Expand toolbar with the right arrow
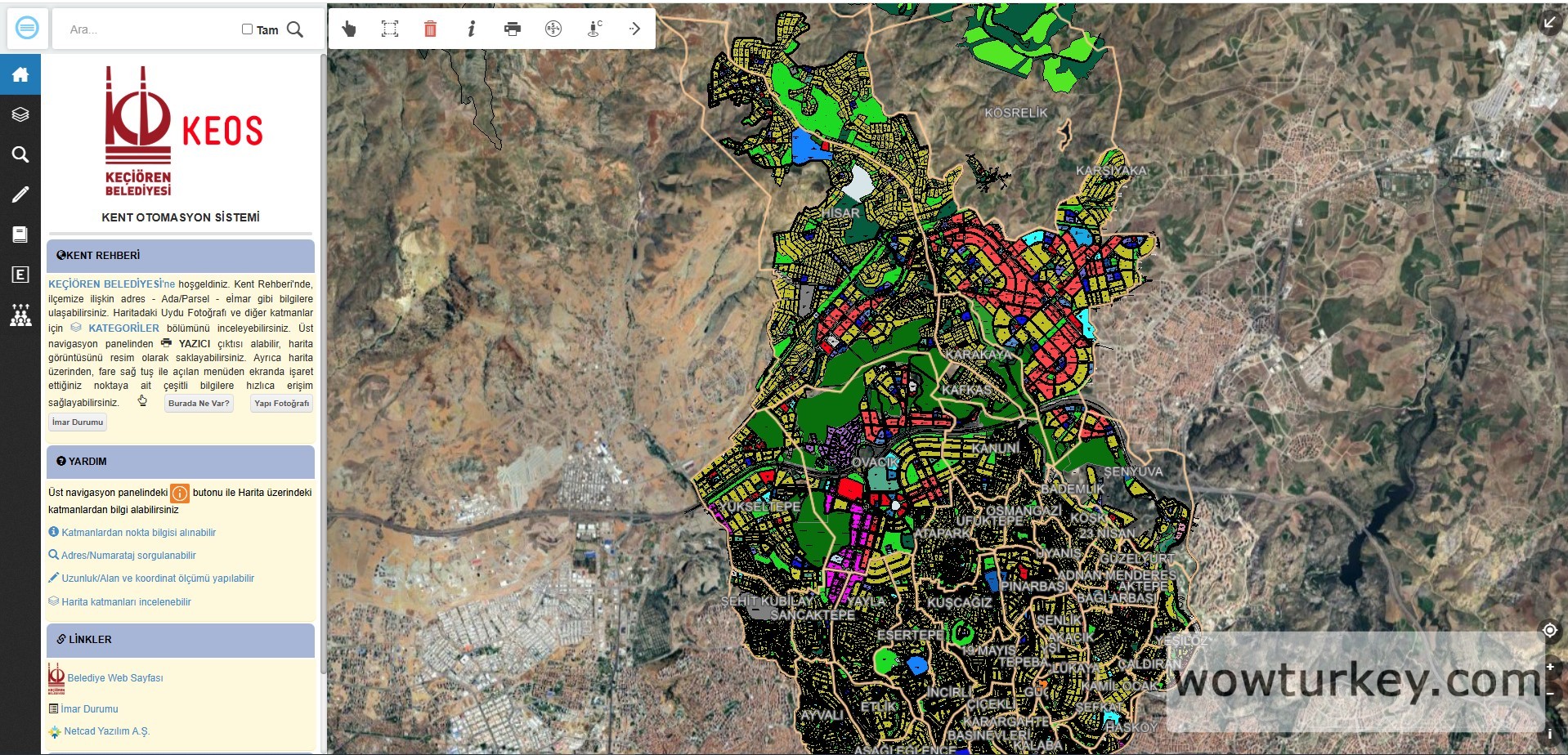The image size is (1568, 755). [x=634, y=29]
